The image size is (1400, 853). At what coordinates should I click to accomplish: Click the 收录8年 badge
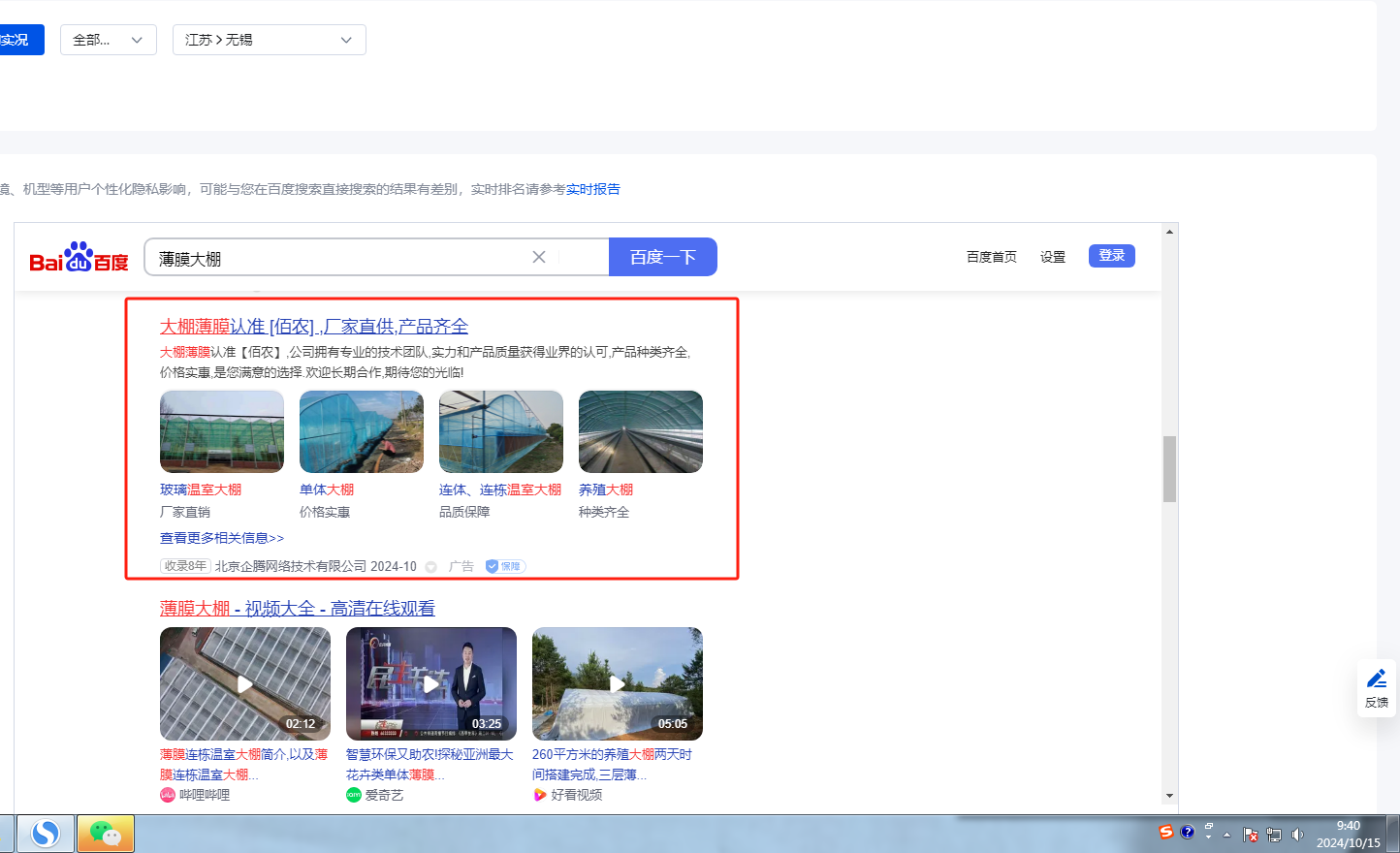coord(185,566)
